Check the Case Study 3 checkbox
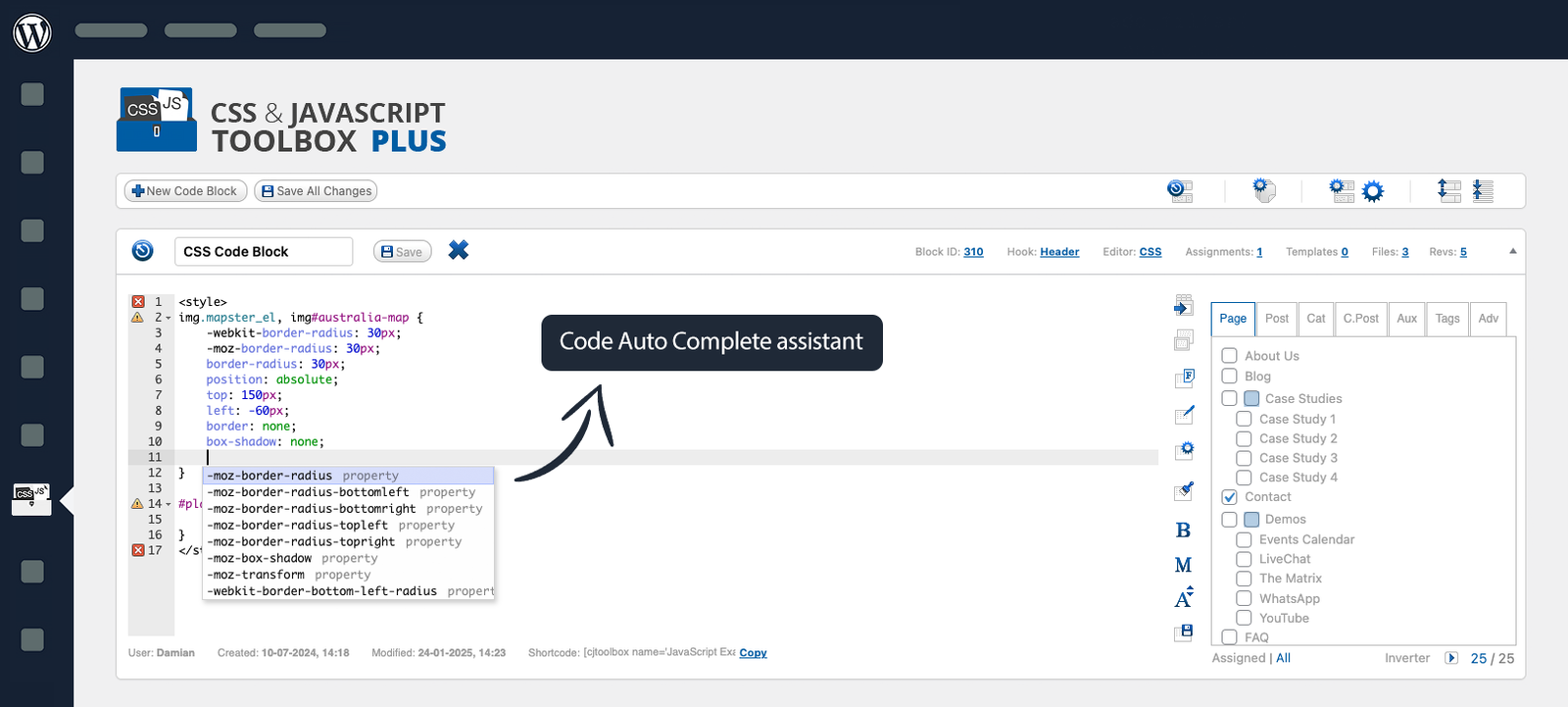Image resolution: width=1568 pixels, height=707 pixels. (x=1244, y=458)
